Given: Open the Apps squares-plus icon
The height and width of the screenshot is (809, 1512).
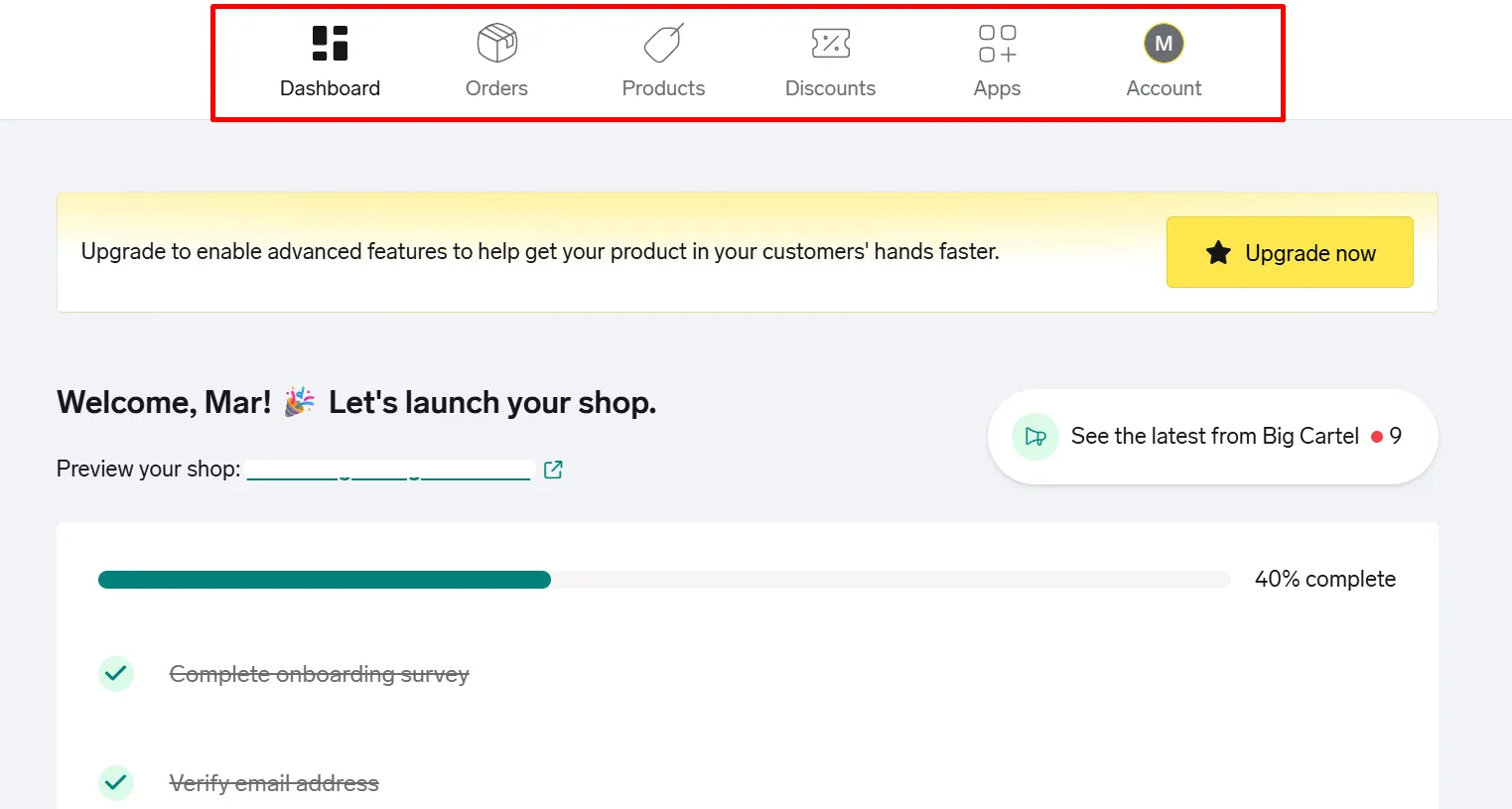Looking at the screenshot, I should (x=997, y=44).
